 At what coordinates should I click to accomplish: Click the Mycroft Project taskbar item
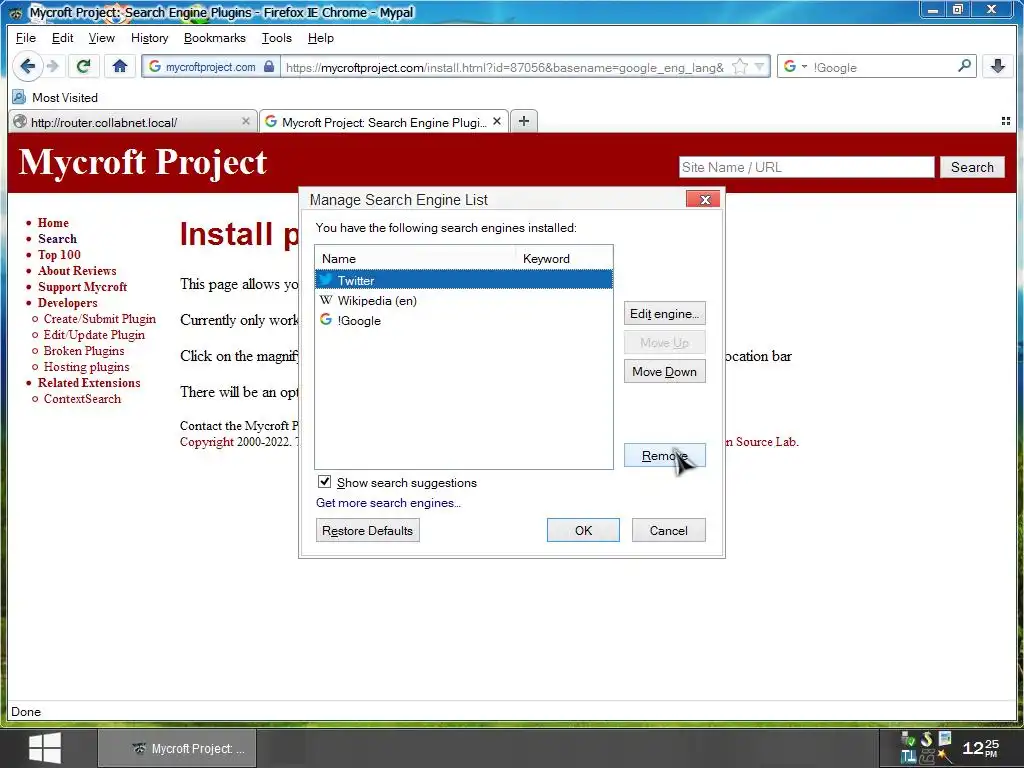point(177,748)
